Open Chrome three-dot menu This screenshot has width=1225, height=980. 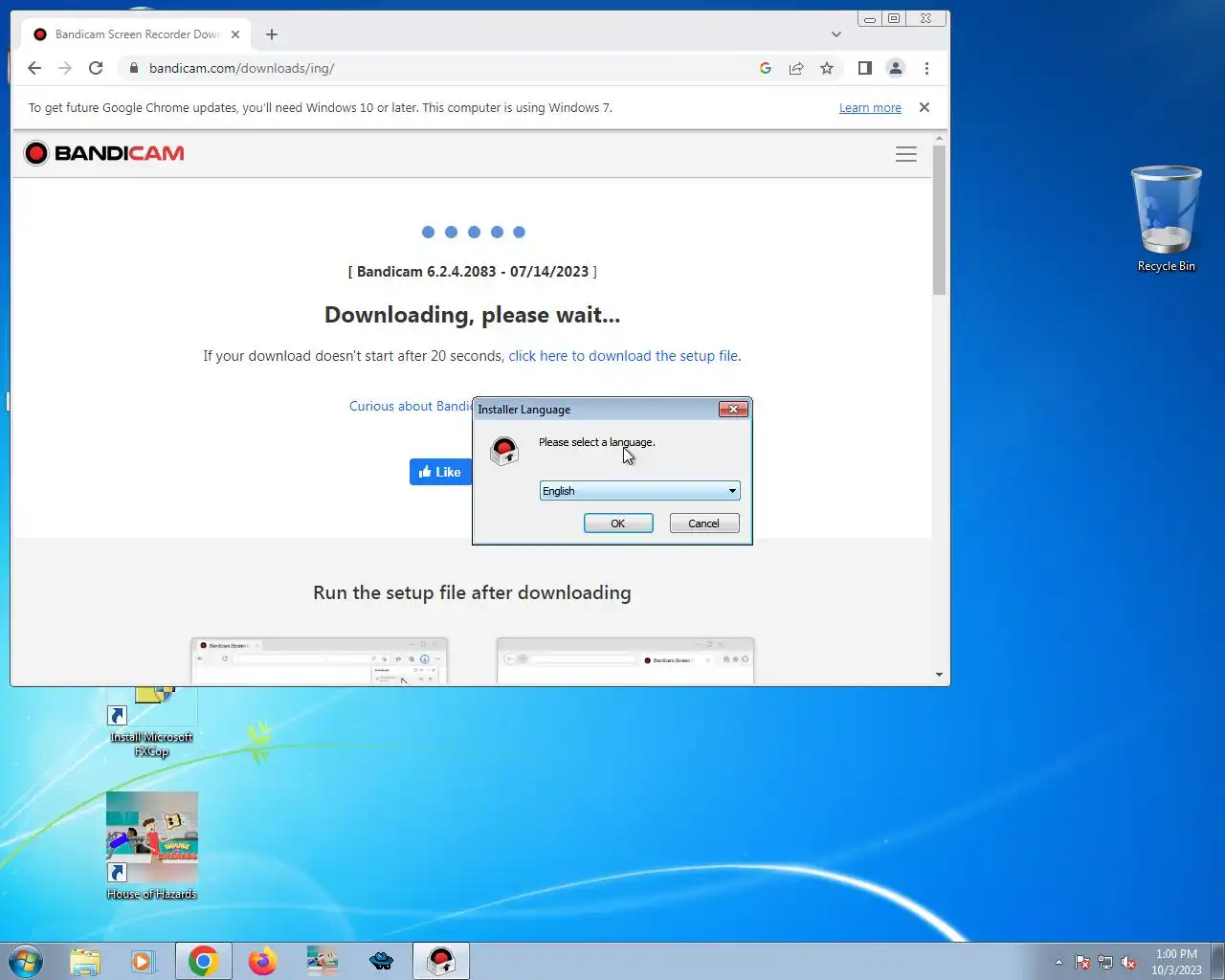click(x=926, y=68)
